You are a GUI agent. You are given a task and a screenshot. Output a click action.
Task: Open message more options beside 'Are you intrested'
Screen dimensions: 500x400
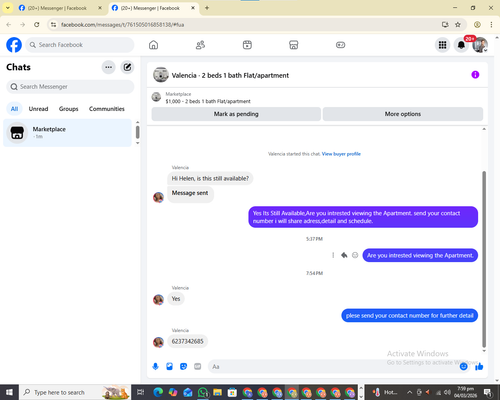pos(333,255)
